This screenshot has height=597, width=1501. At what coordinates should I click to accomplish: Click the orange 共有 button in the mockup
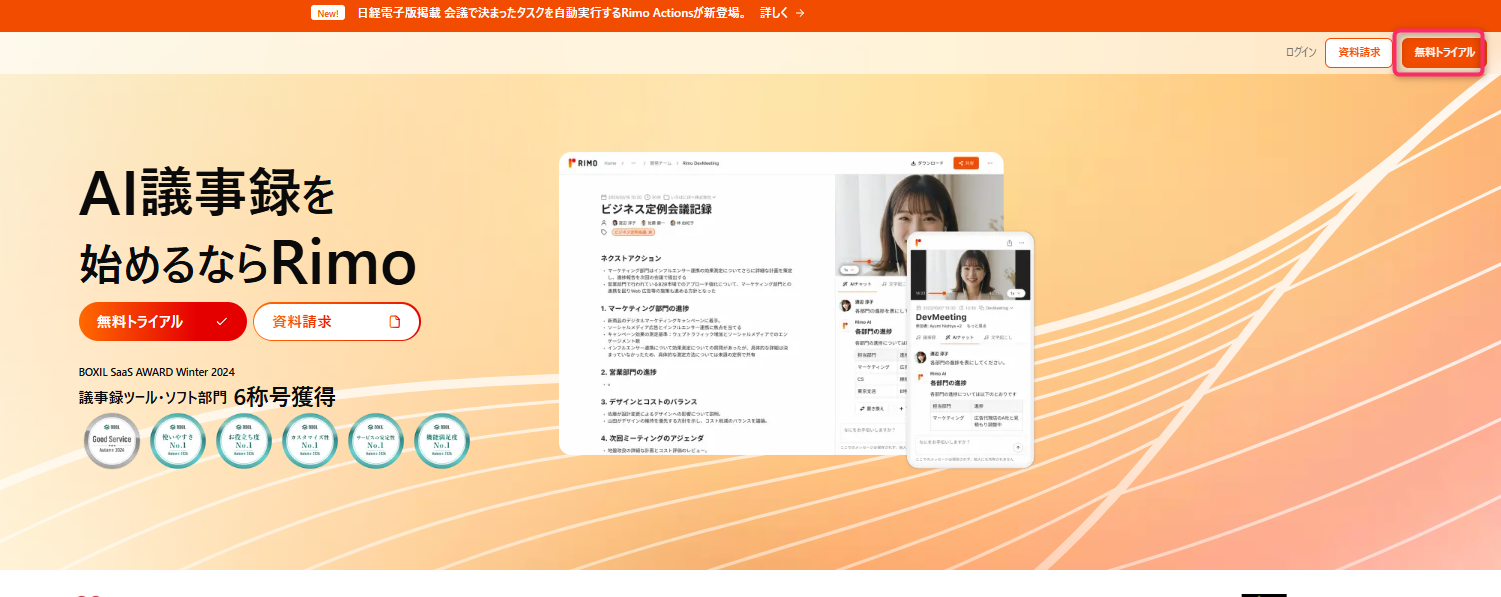[966, 163]
